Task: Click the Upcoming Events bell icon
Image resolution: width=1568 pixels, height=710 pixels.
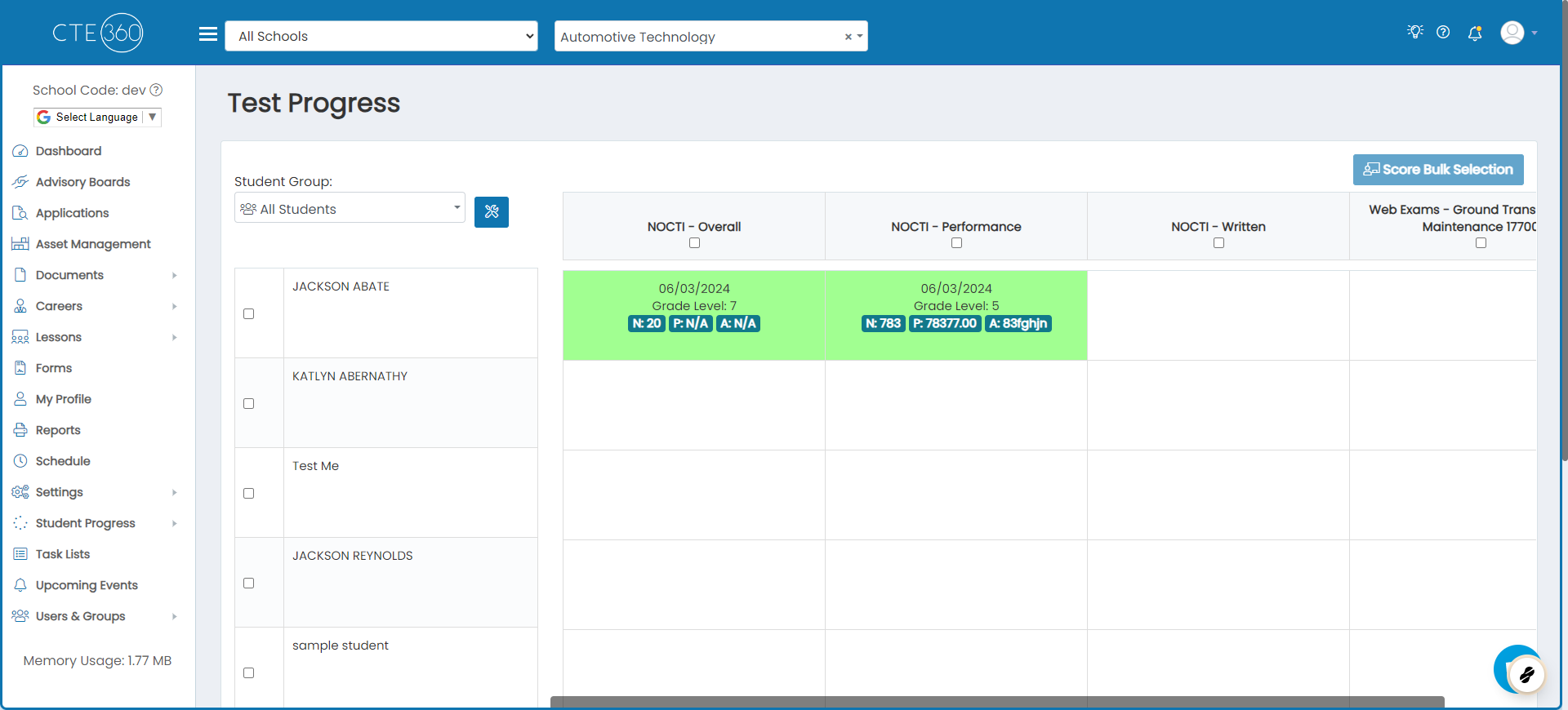Action: [x=20, y=585]
